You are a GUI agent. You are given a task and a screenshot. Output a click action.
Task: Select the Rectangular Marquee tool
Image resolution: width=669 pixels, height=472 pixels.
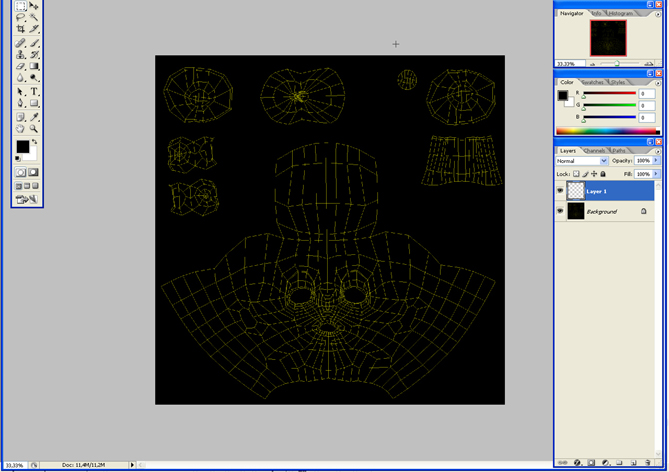[20, 6]
